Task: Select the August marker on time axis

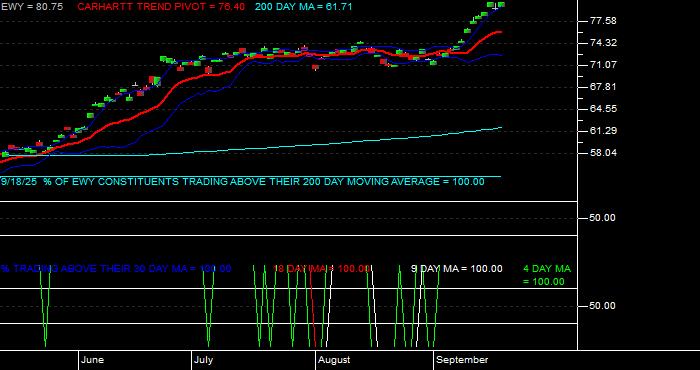Action: coord(334,360)
